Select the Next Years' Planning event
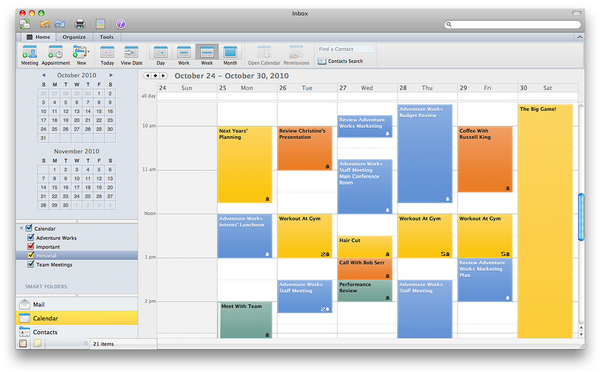600x372 pixels. coord(245,165)
